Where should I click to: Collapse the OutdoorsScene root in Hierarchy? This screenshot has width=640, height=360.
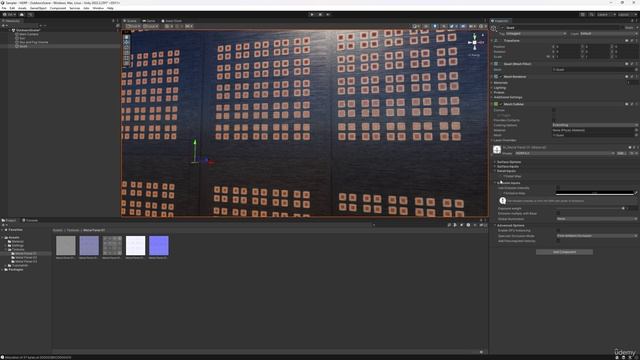pyautogui.click(x=9, y=30)
